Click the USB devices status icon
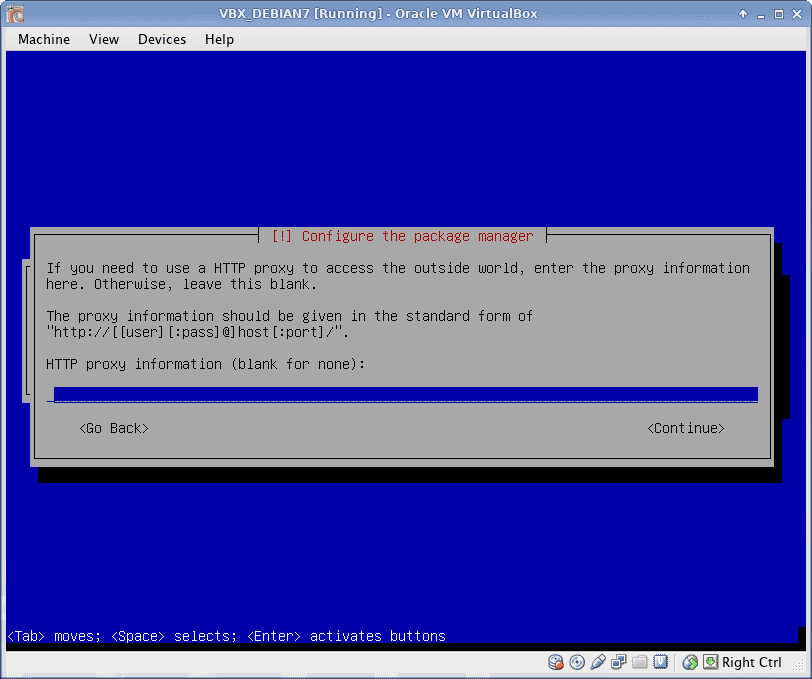The width and height of the screenshot is (812, 679). click(x=598, y=662)
